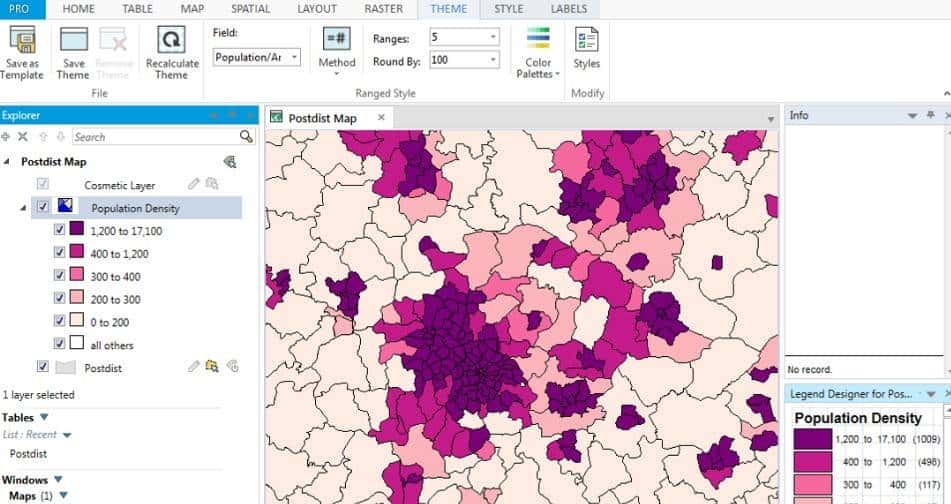Switch to the SPATIAL ribbon tab
This screenshot has height=504, width=951.
tap(250, 9)
